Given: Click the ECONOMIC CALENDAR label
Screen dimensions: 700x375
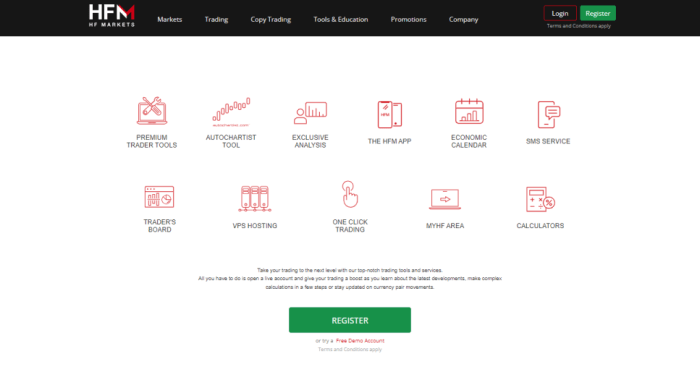Looking at the screenshot, I should (469, 142).
